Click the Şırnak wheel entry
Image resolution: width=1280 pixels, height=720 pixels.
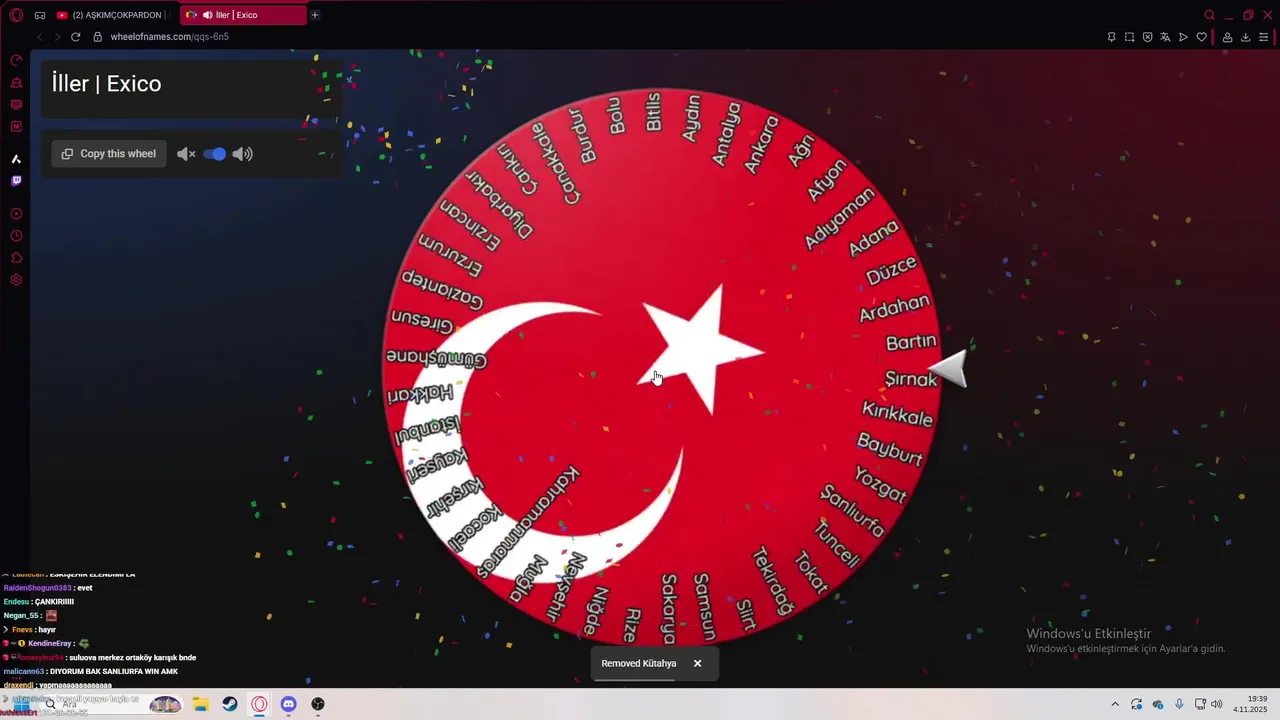point(911,379)
